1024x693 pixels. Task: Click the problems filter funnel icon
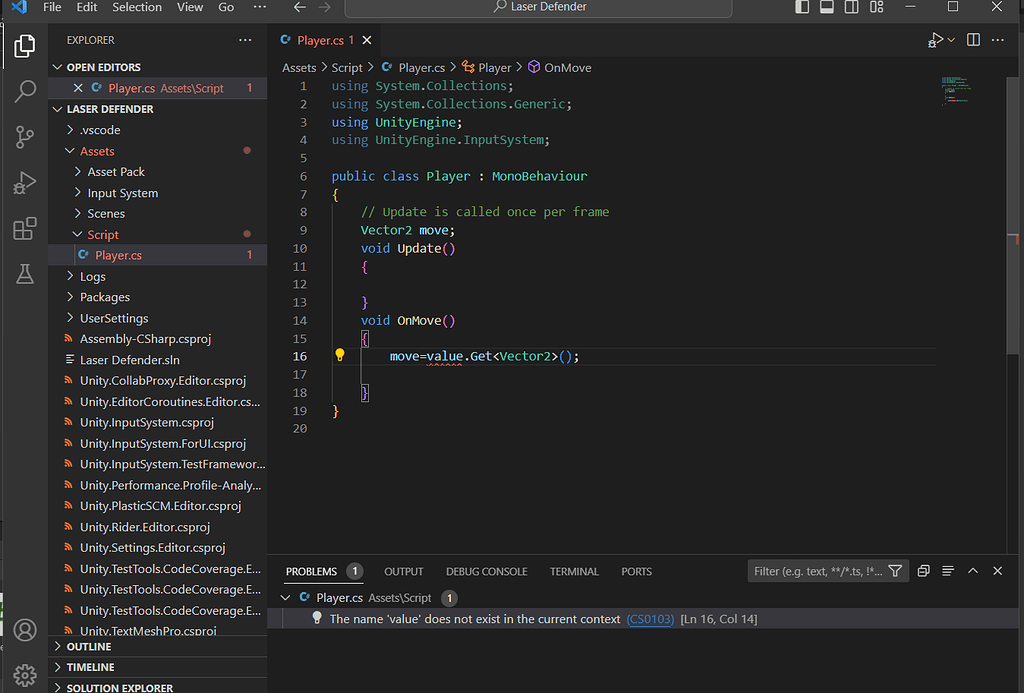click(895, 571)
